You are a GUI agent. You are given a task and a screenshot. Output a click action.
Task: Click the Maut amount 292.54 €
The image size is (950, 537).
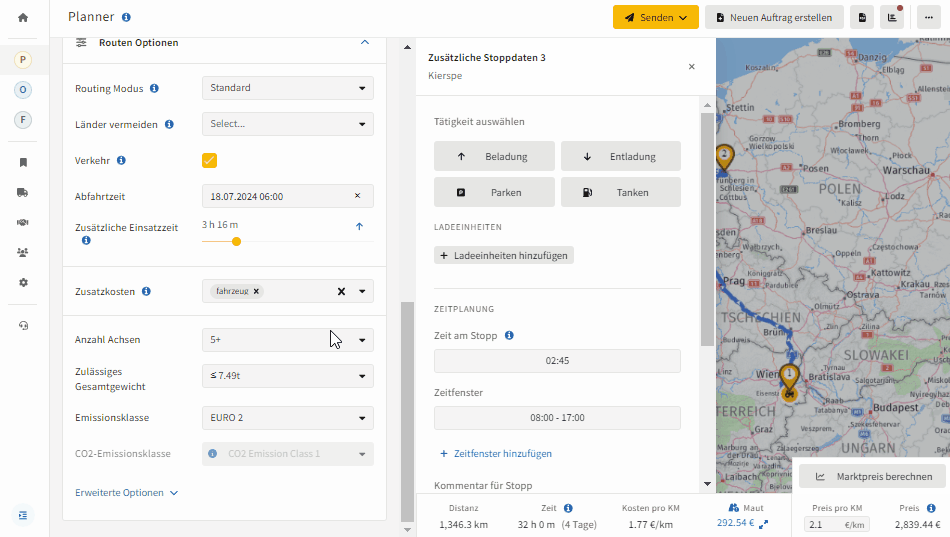[735, 522]
